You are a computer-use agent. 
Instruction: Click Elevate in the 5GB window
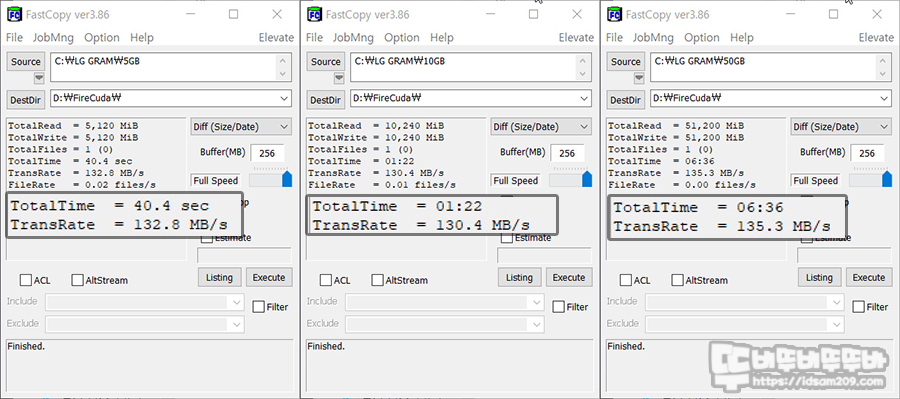tap(276, 38)
